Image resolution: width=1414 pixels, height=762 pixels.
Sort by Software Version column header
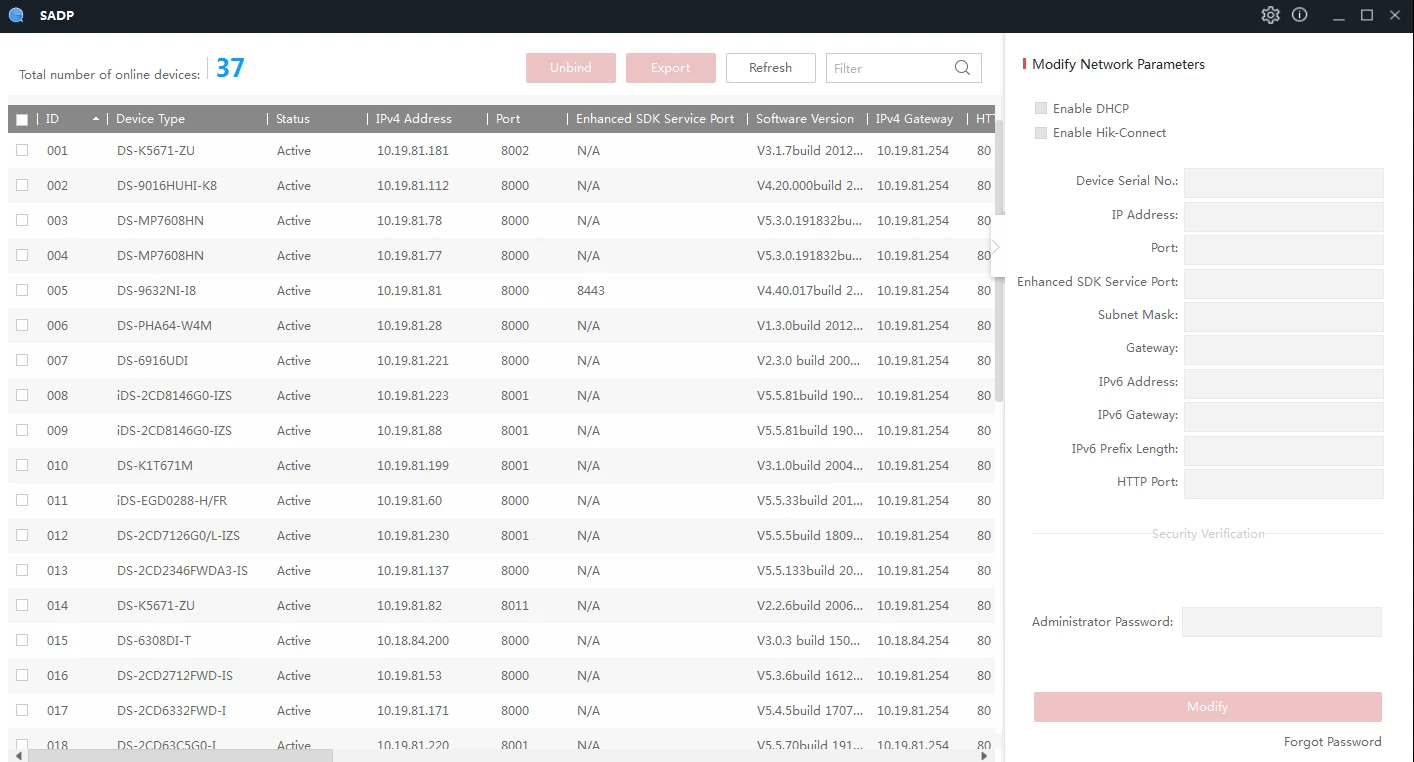point(804,119)
